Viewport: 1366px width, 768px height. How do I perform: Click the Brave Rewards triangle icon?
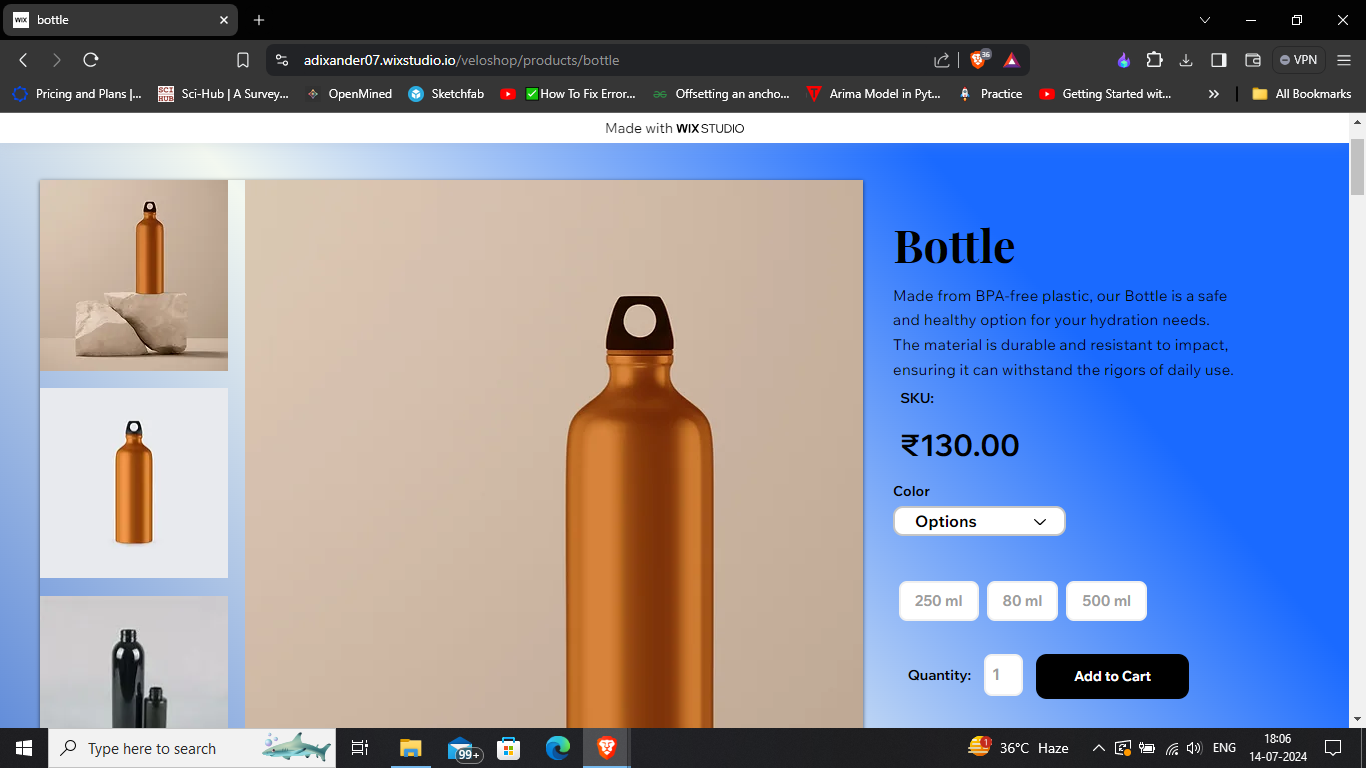coord(1012,59)
